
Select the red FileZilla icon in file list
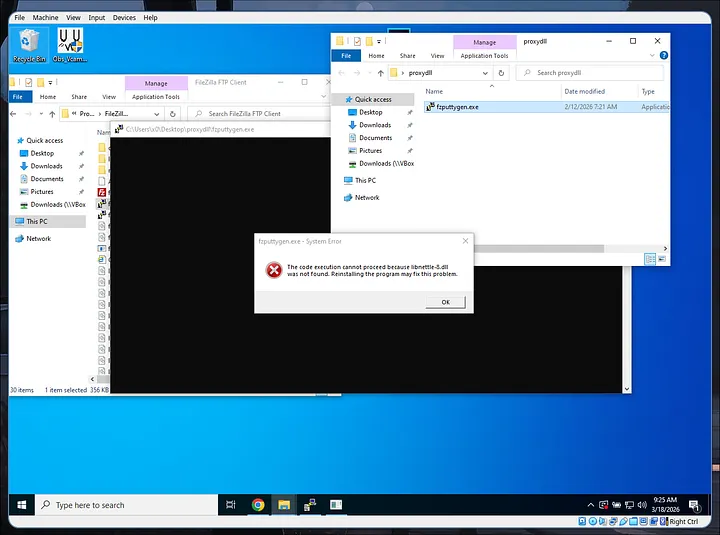(x=102, y=192)
